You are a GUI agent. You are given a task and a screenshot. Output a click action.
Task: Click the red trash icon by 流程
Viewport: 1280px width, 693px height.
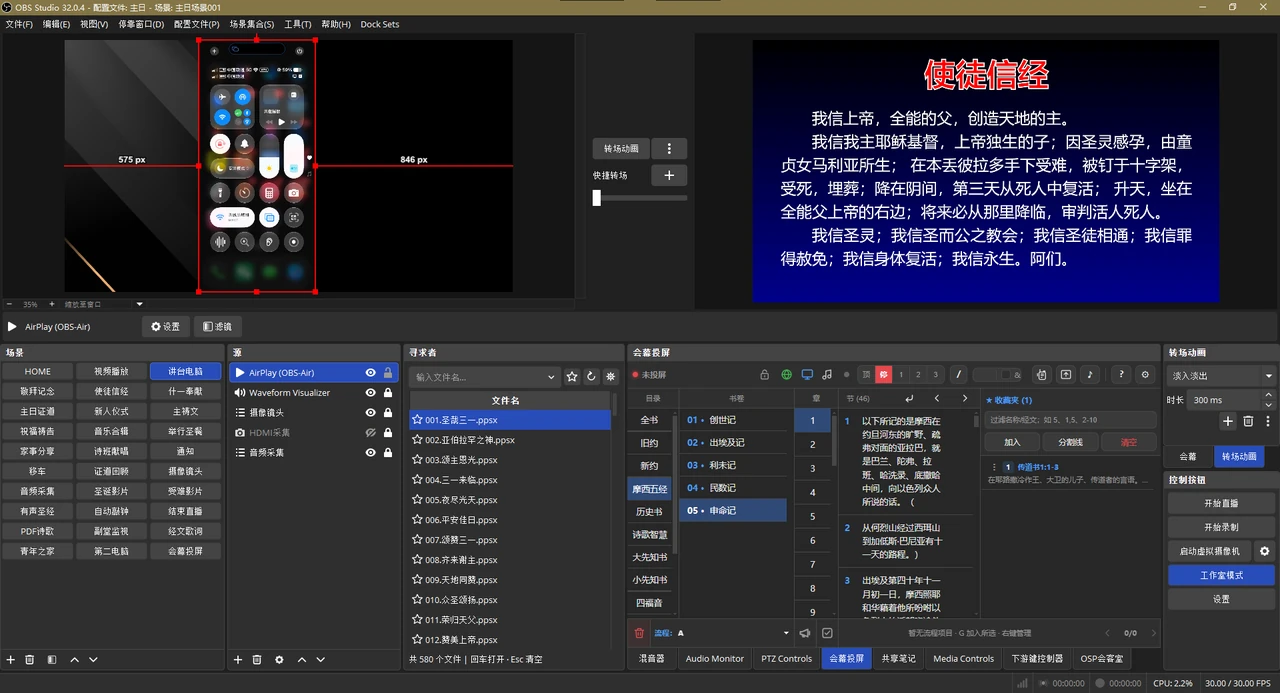(640, 633)
